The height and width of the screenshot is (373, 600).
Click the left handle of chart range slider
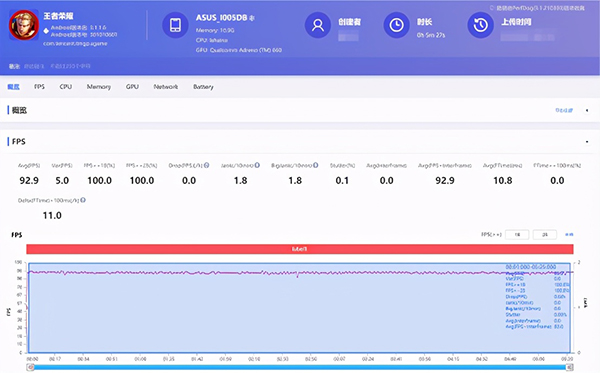pyautogui.click(x=31, y=367)
